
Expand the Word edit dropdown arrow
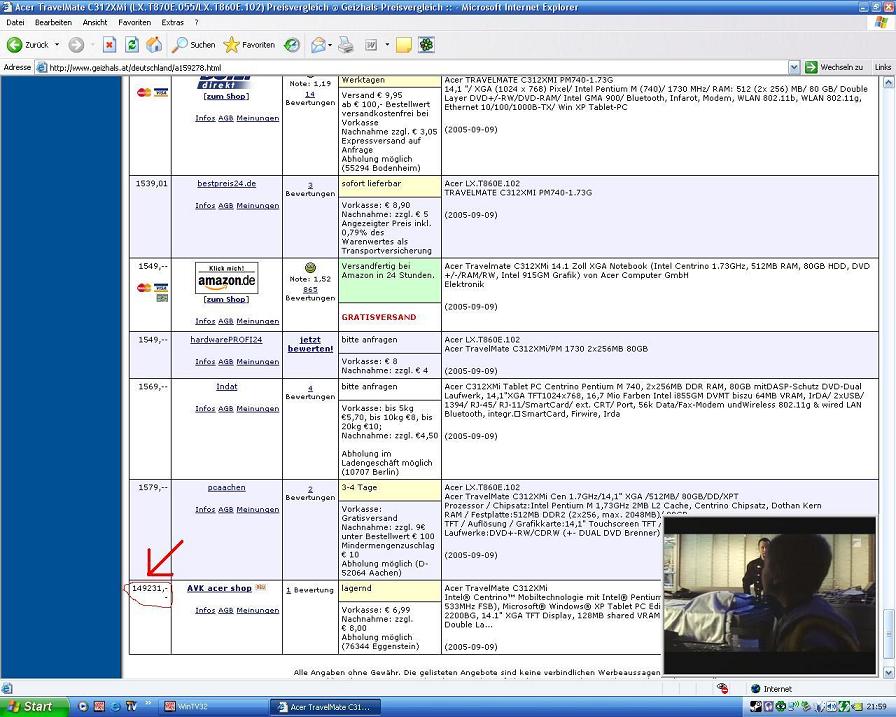pos(387,45)
